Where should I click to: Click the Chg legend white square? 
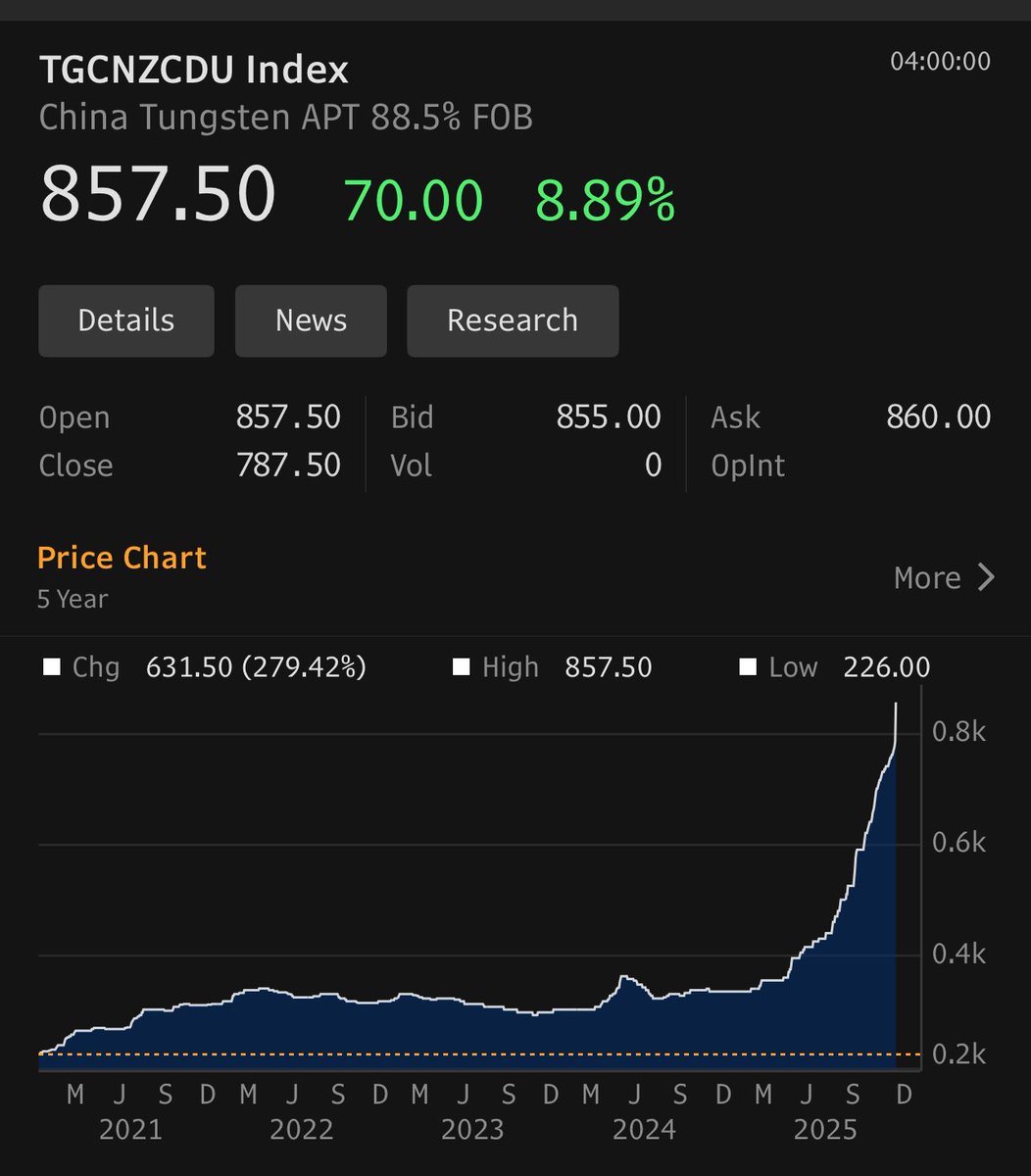point(52,668)
